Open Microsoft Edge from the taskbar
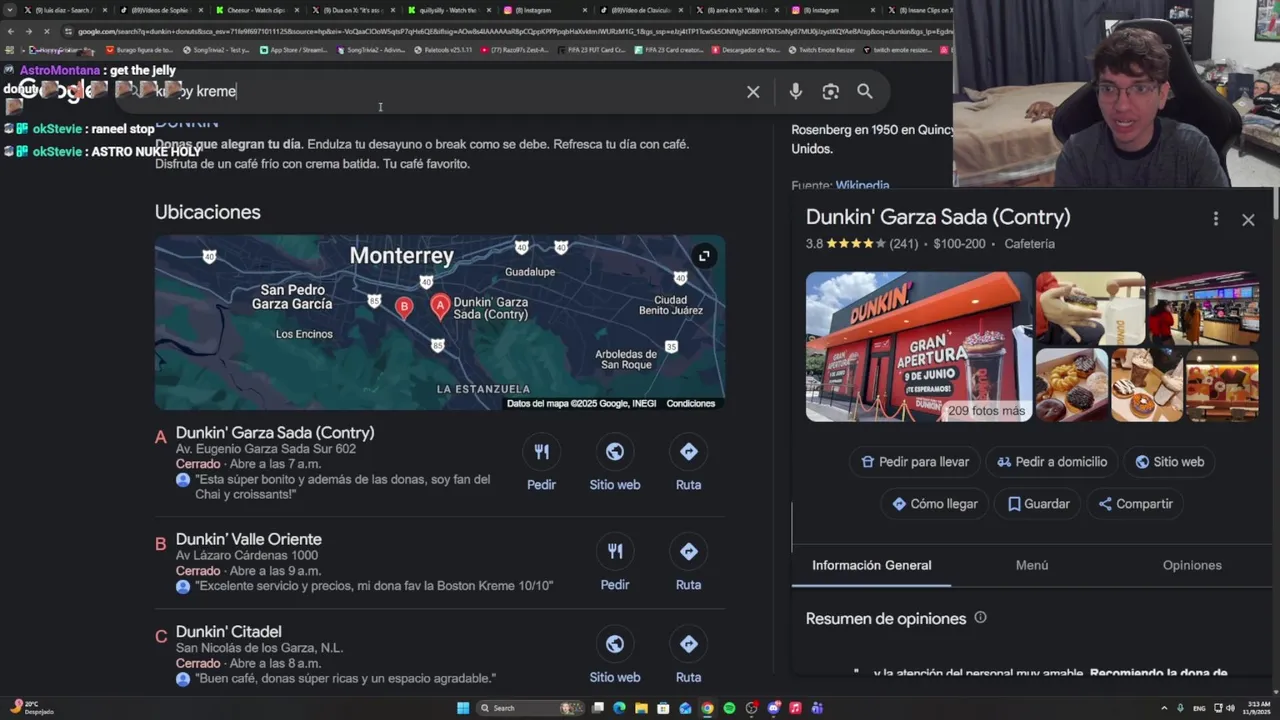 (x=619, y=708)
